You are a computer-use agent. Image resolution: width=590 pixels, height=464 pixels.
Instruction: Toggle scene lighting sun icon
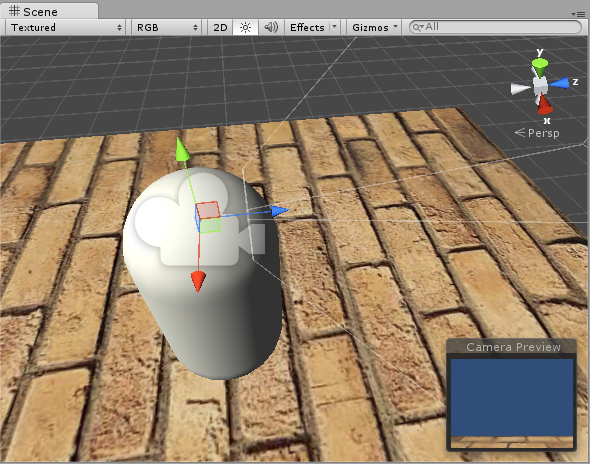tap(245, 27)
